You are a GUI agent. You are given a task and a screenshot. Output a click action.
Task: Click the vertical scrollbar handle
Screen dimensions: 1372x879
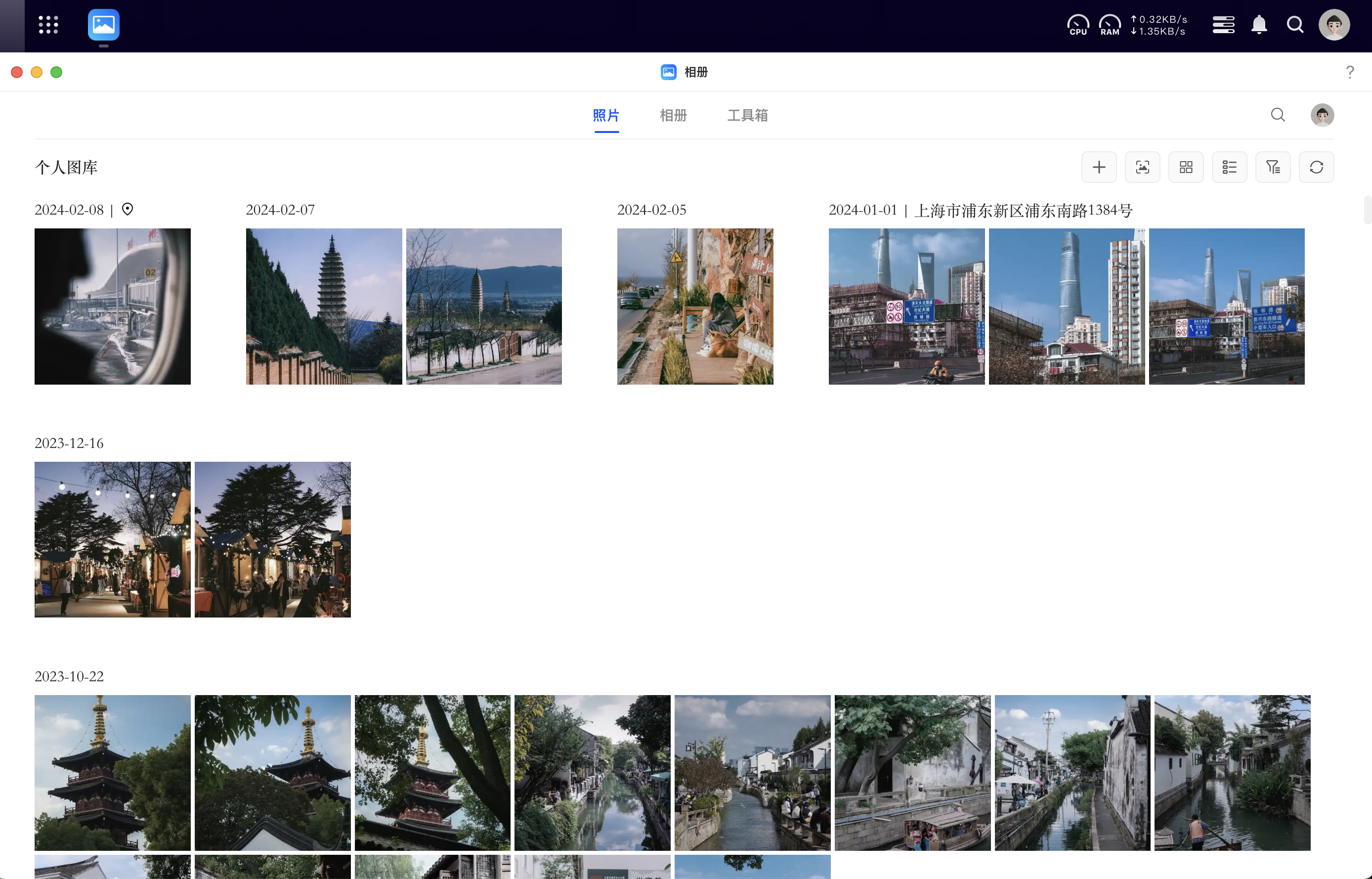1367,210
